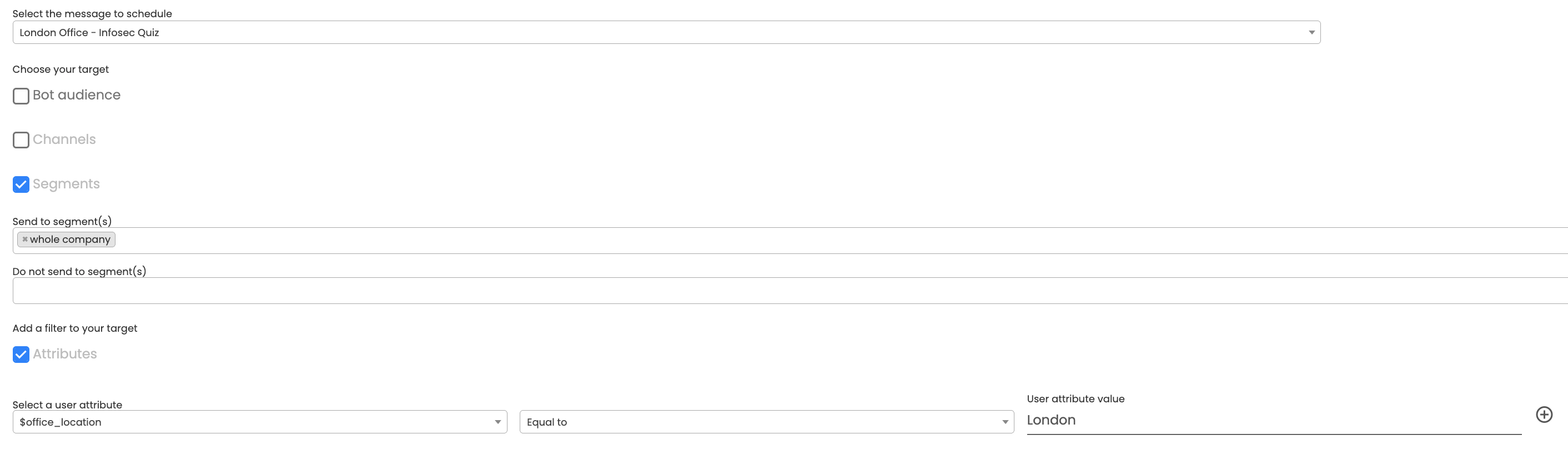Uncheck the Segments checkbox
Viewport: 1568px width, 449px height.
pyautogui.click(x=21, y=184)
